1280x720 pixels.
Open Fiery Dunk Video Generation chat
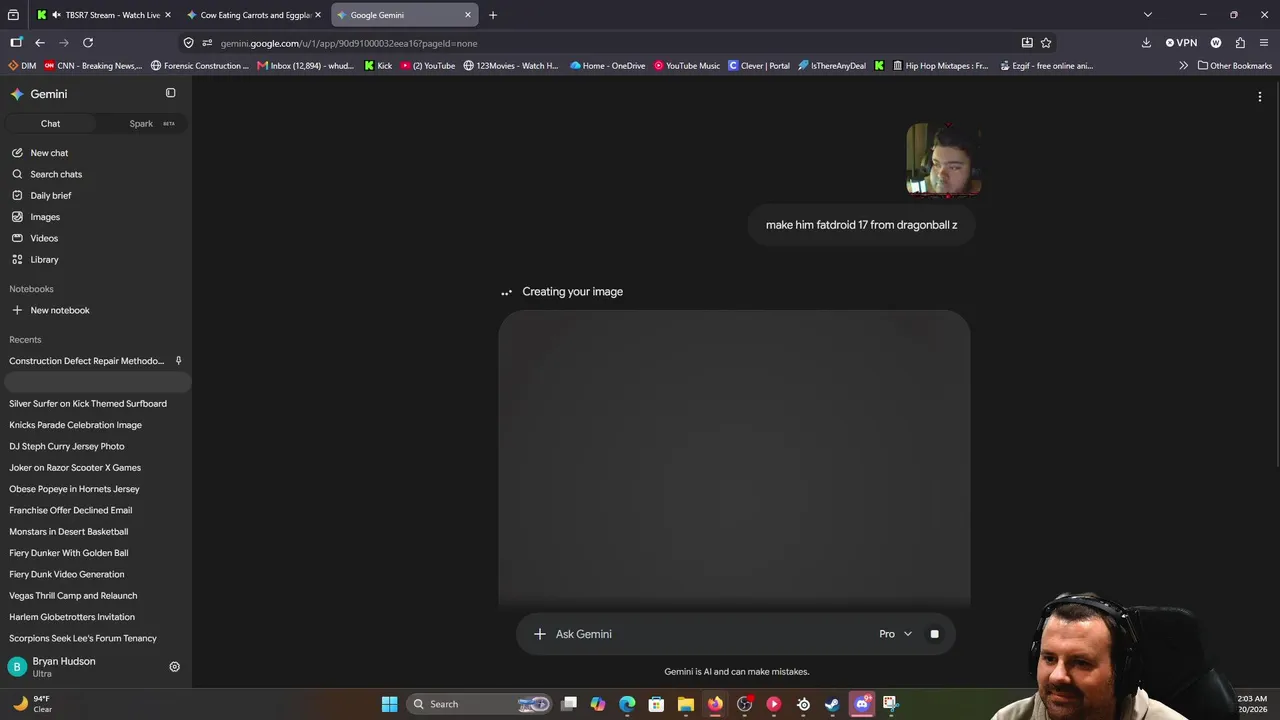pos(67,575)
